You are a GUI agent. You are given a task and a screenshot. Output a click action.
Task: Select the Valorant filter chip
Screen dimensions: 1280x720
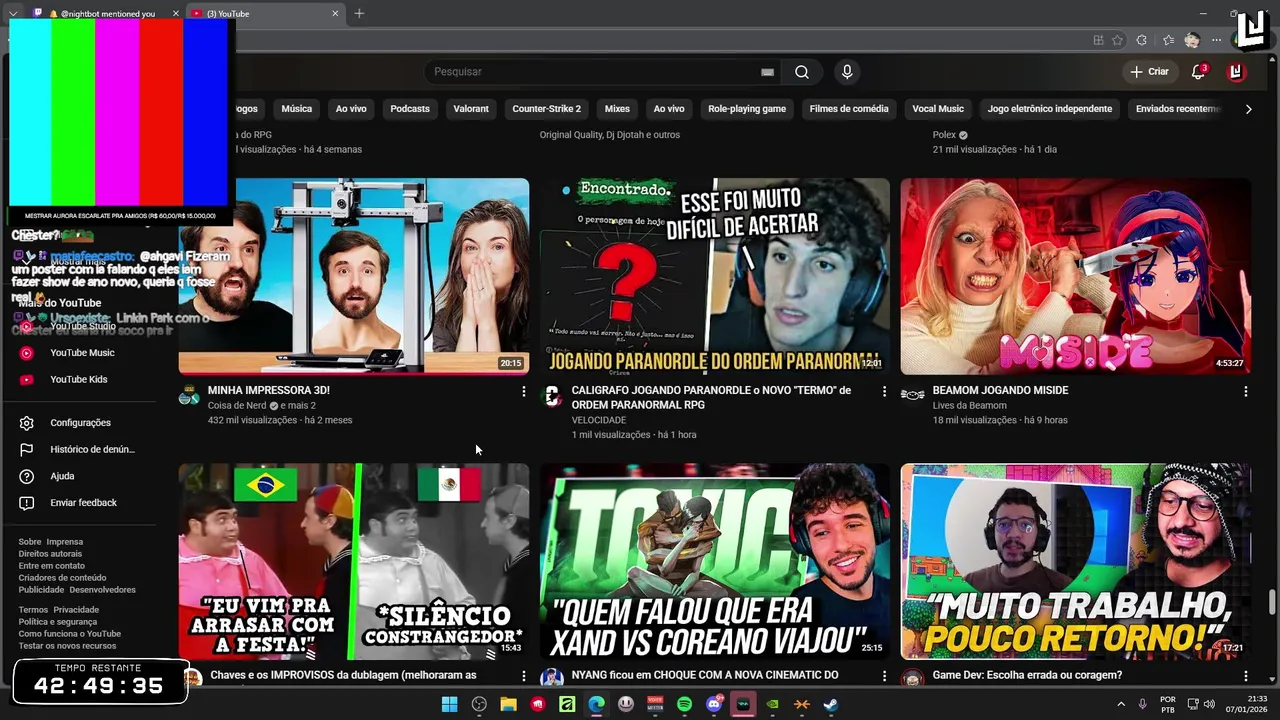tap(471, 109)
